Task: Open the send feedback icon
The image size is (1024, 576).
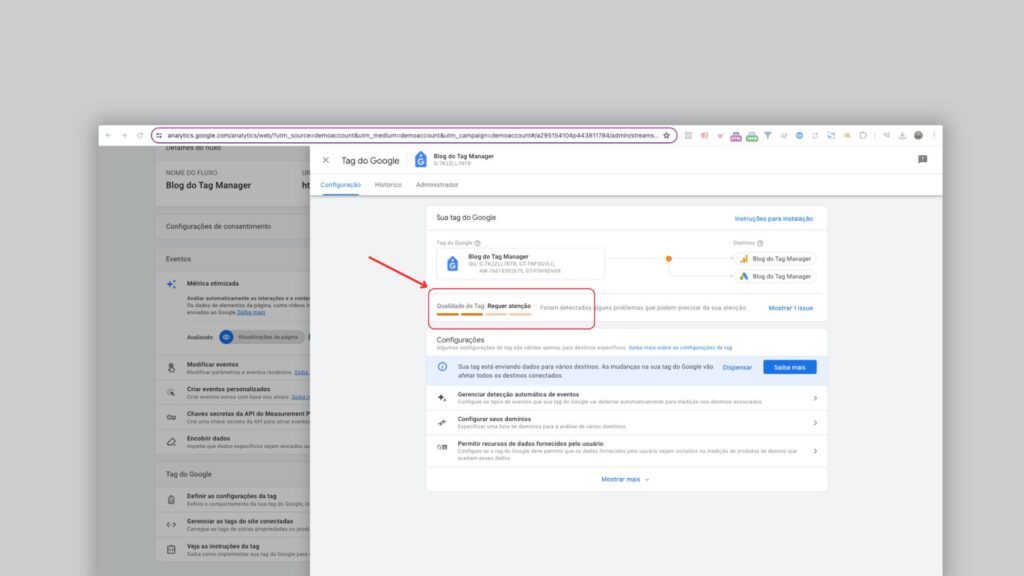Action: tap(922, 159)
